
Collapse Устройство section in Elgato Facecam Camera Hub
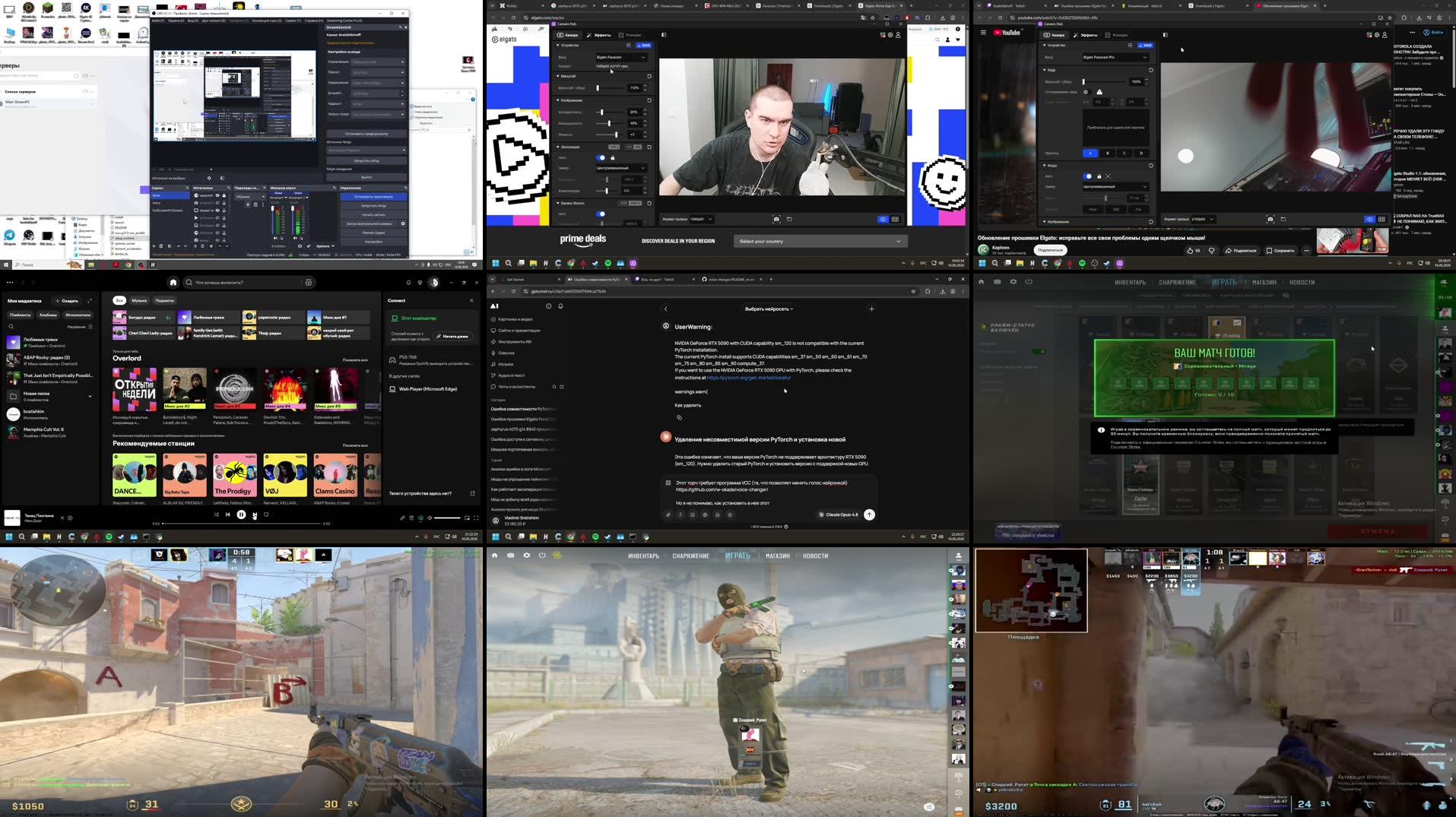(557, 45)
